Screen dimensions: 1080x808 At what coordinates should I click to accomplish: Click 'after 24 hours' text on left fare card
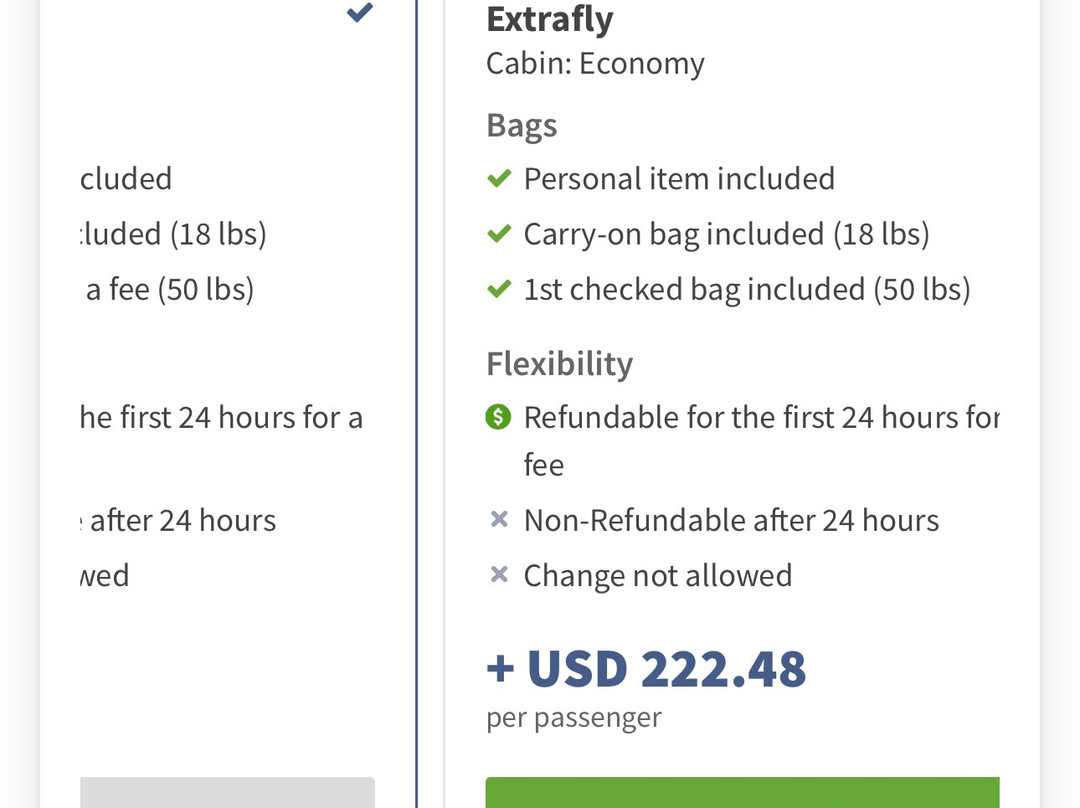click(182, 521)
